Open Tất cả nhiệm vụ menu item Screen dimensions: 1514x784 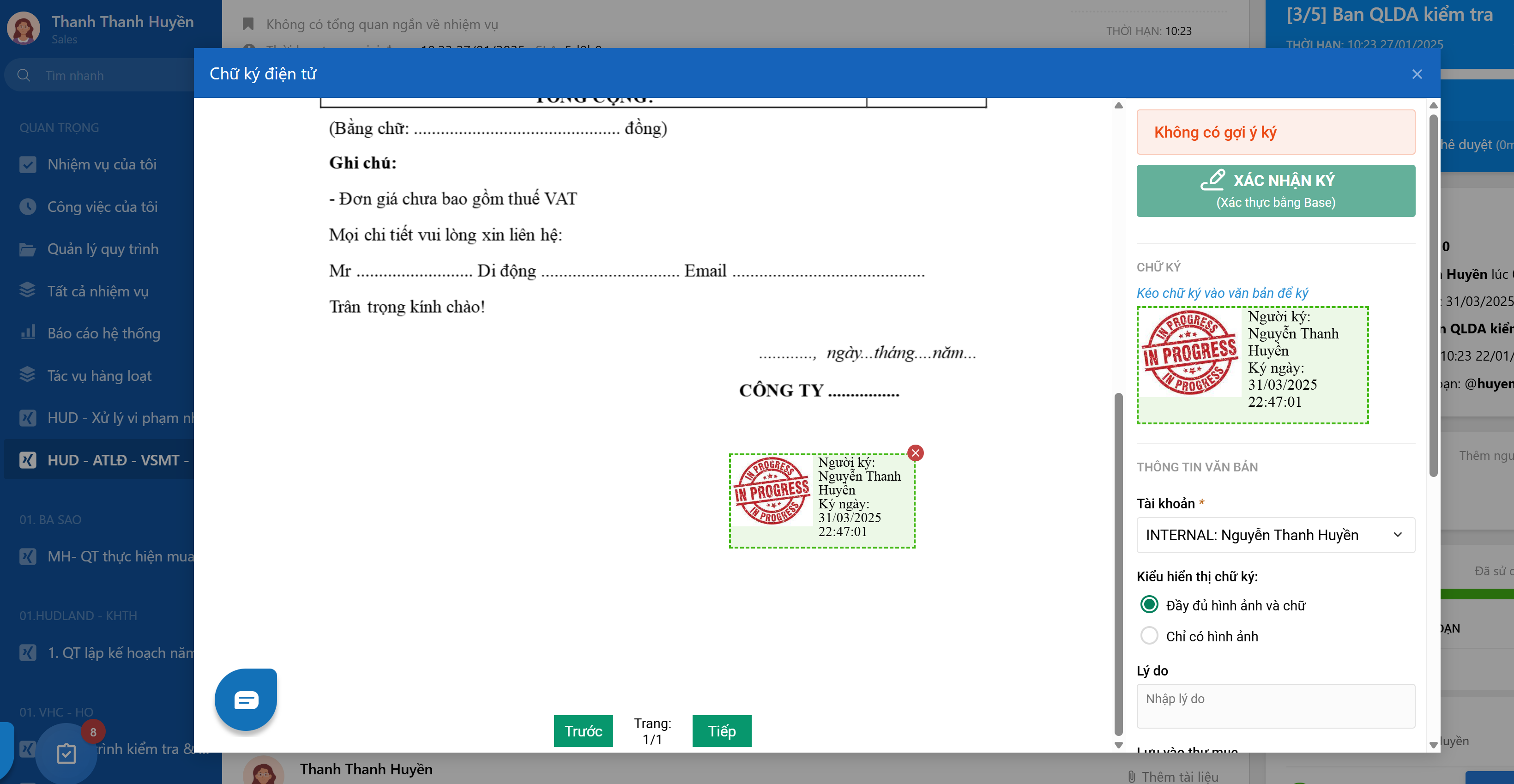pos(97,291)
